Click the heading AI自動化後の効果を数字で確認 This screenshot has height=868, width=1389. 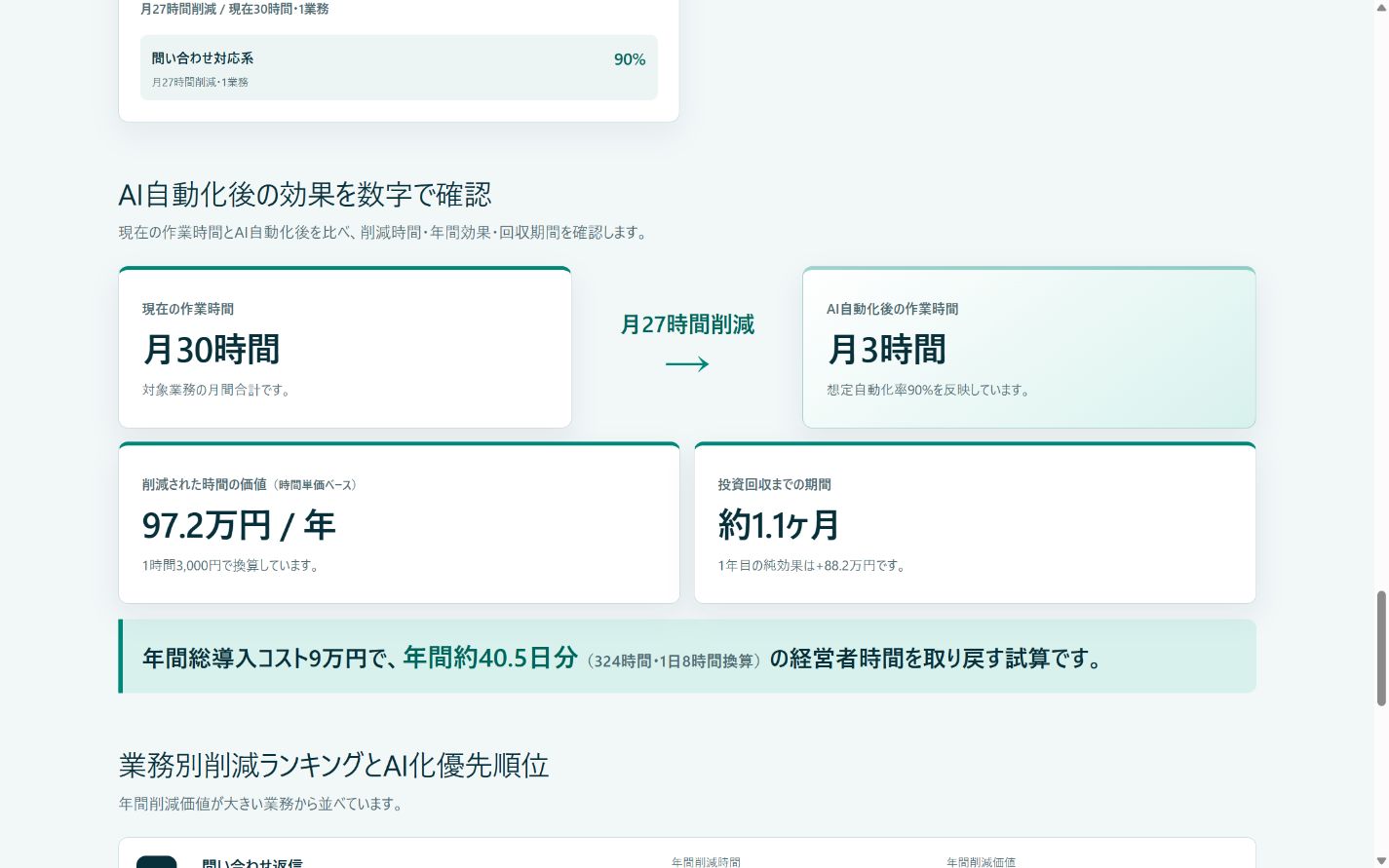305,195
